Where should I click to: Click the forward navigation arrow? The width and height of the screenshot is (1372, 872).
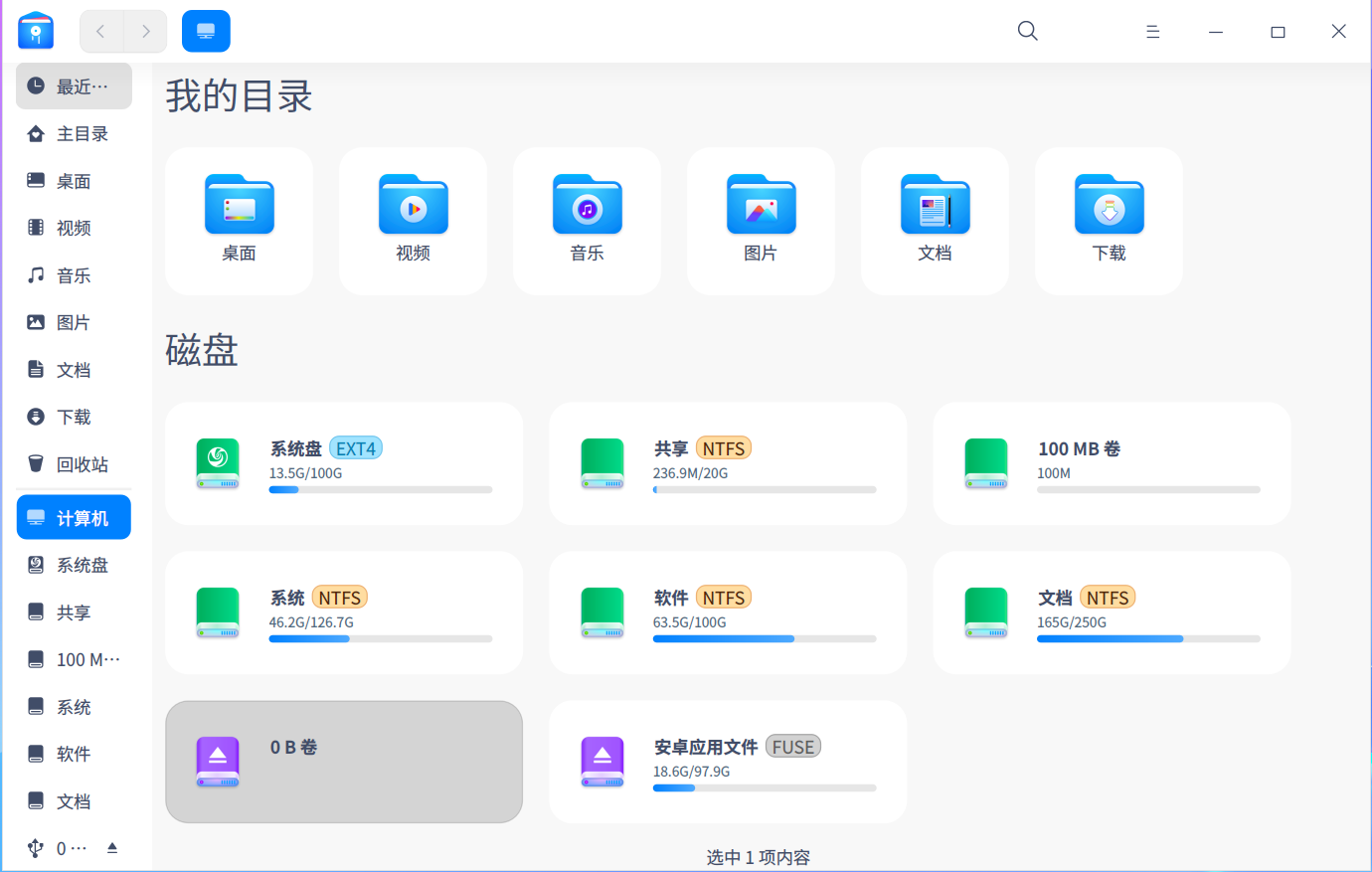click(145, 31)
